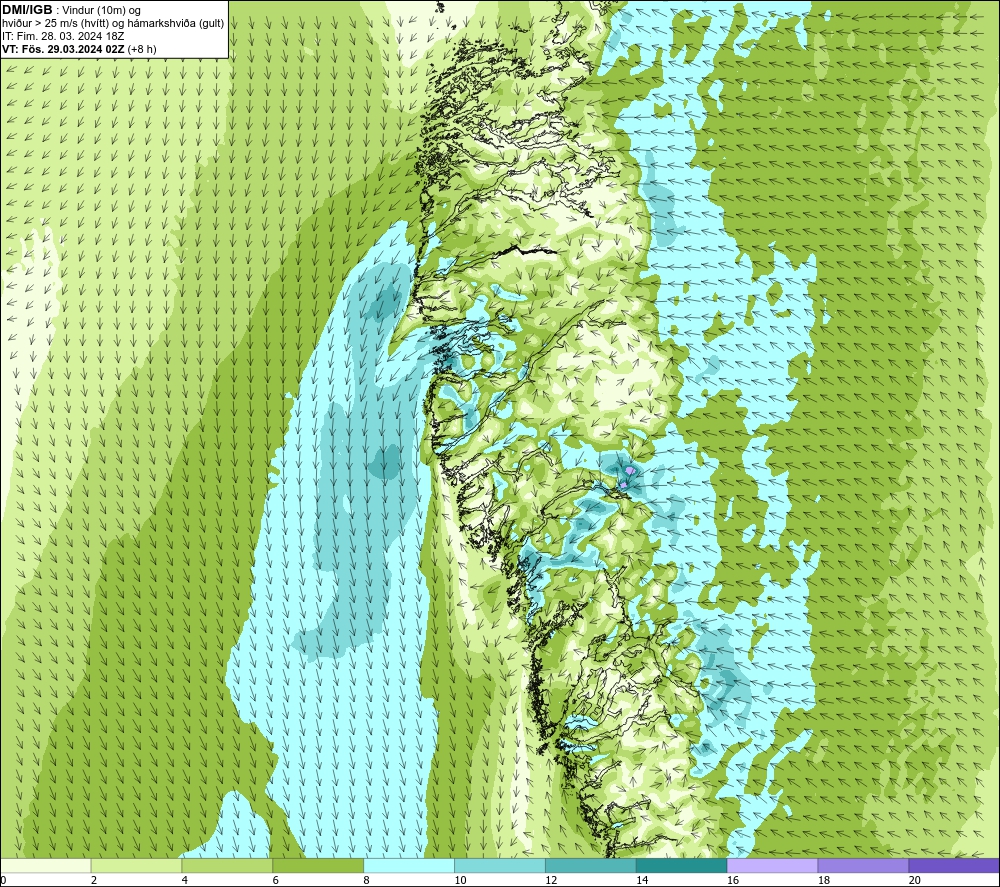Click the legend scale label "14"
1000x887 pixels.
[x=642, y=880]
